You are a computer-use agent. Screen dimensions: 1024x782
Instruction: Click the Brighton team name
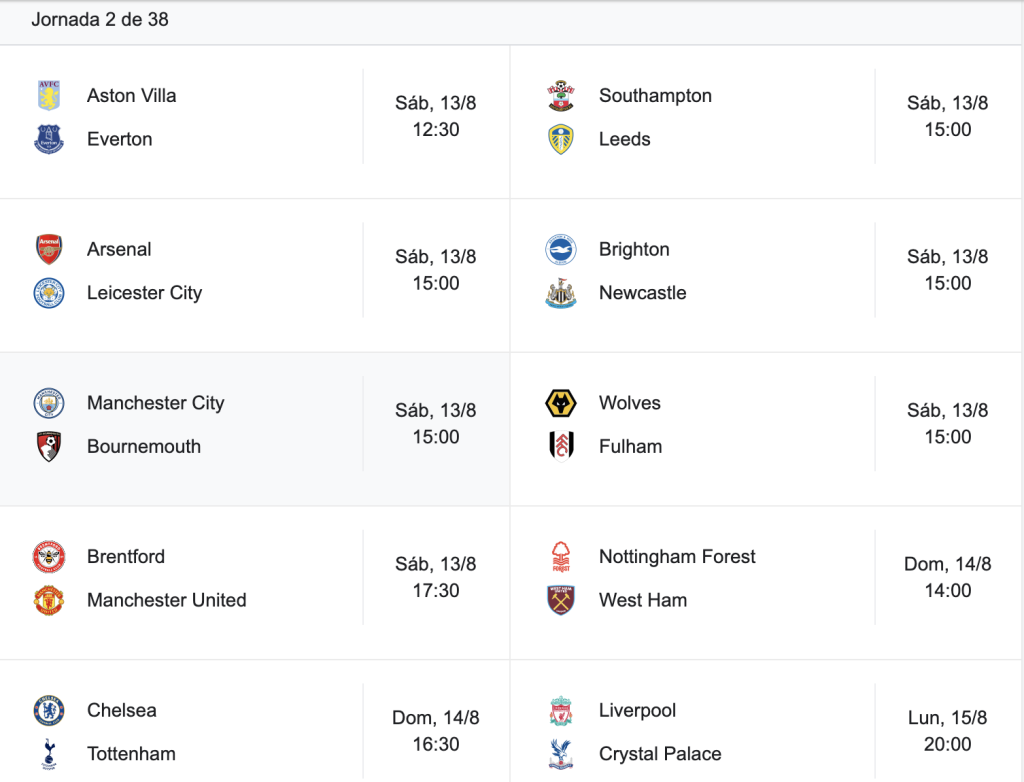click(634, 250)
